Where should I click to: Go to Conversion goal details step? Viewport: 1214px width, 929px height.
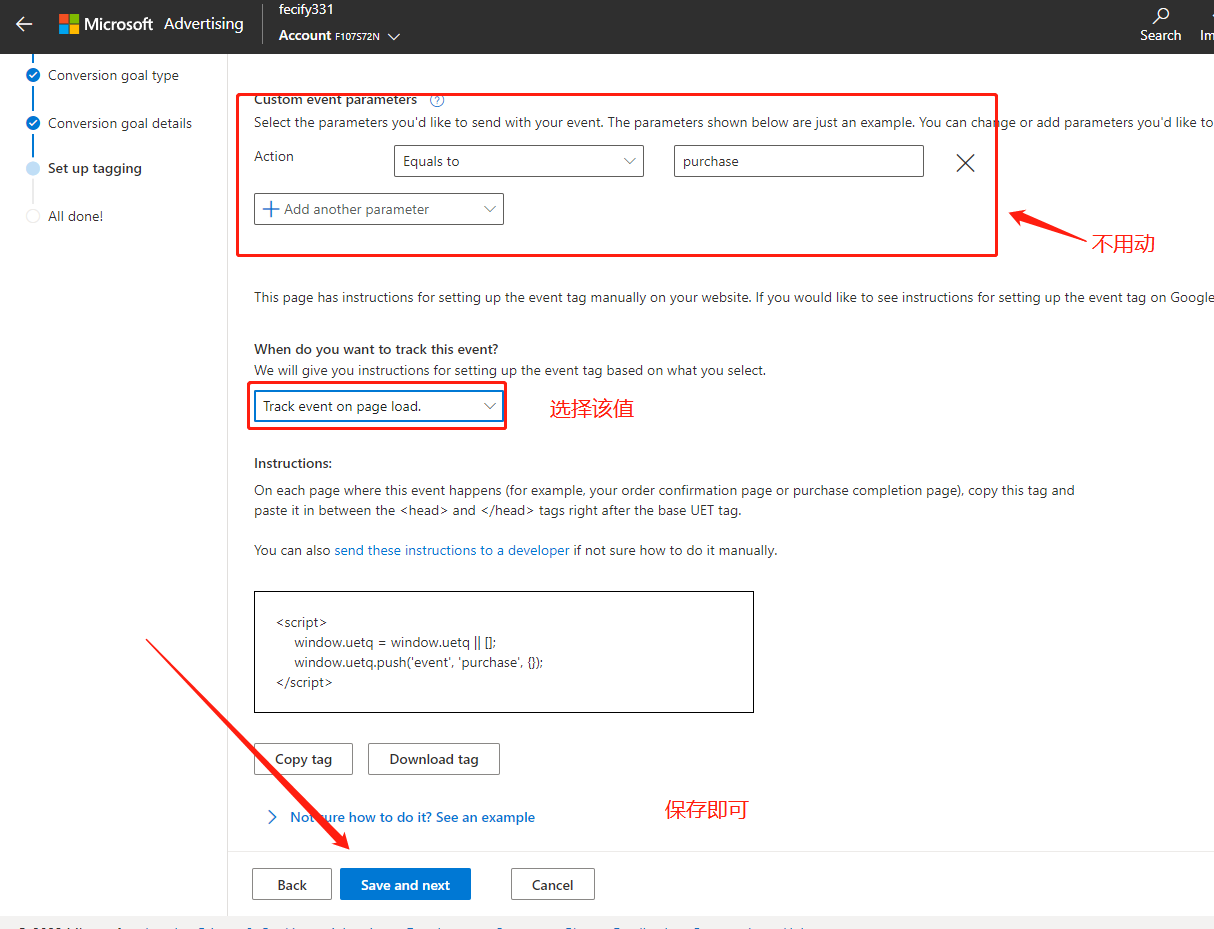click(x=120, y=123)
